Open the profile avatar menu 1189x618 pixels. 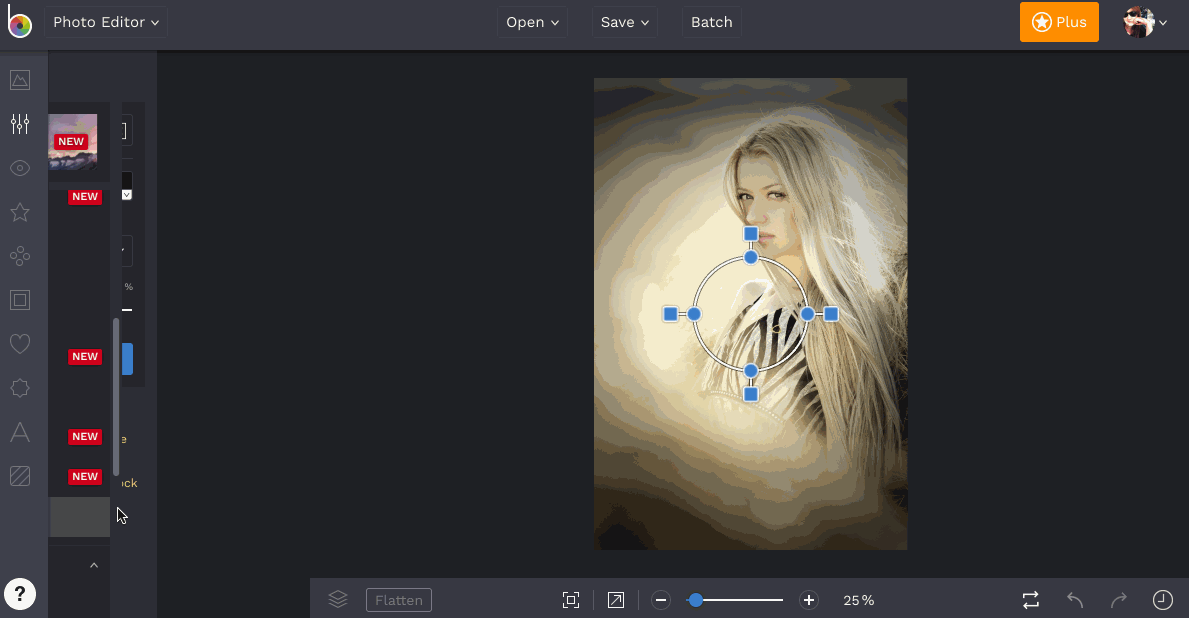[1144, 22]
